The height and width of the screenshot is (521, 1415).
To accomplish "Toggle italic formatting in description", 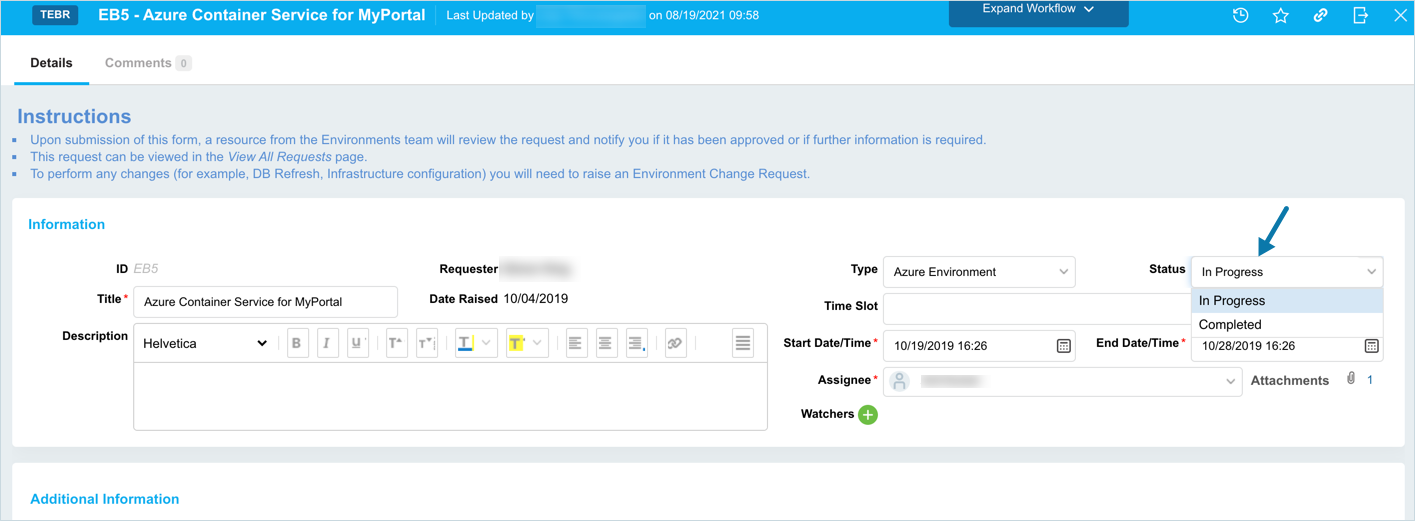I will click(327, 343).
